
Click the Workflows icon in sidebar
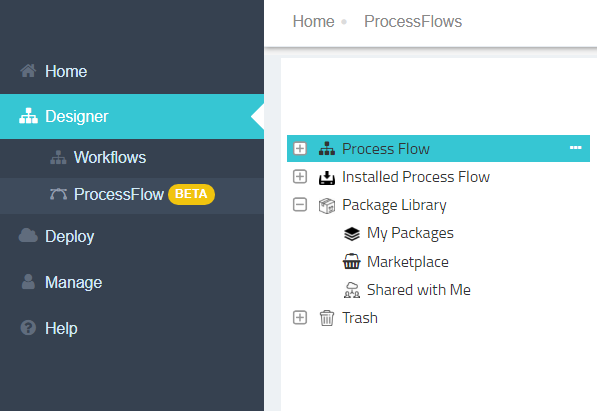click(58, 157)
